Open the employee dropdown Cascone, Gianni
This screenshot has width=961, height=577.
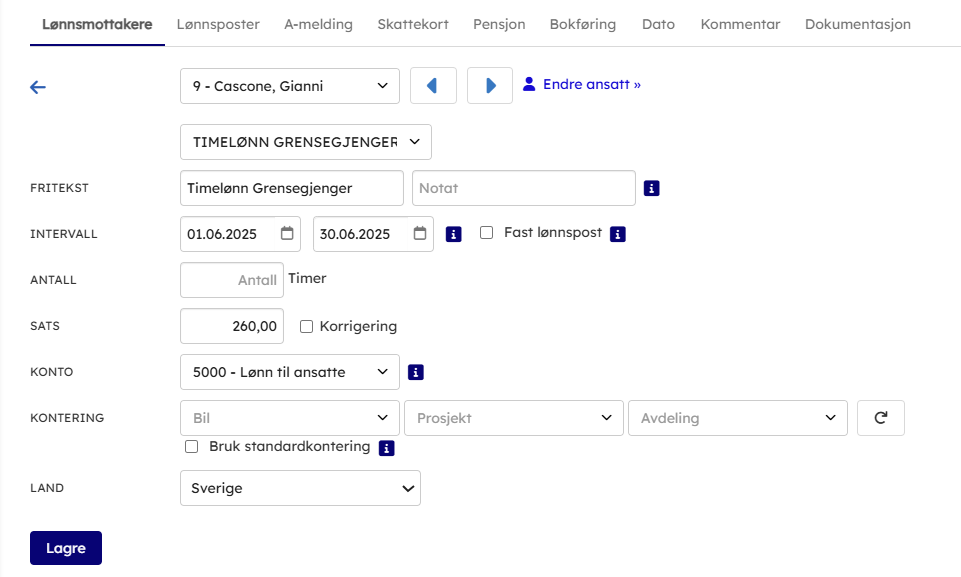pos(289,86)
